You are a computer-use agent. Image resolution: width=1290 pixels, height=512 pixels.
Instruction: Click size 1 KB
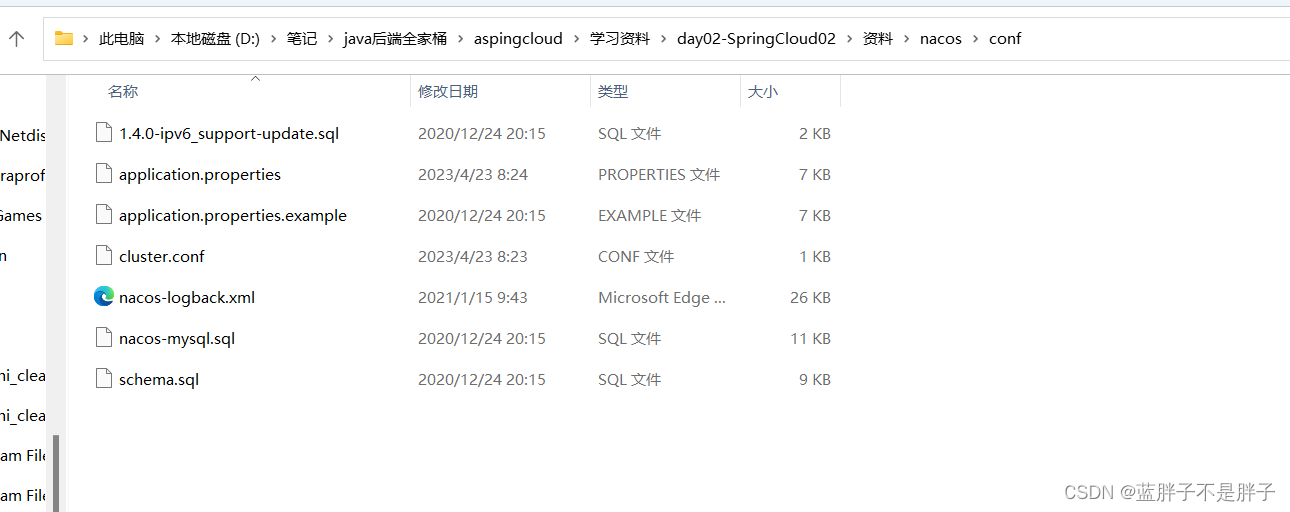815,256
